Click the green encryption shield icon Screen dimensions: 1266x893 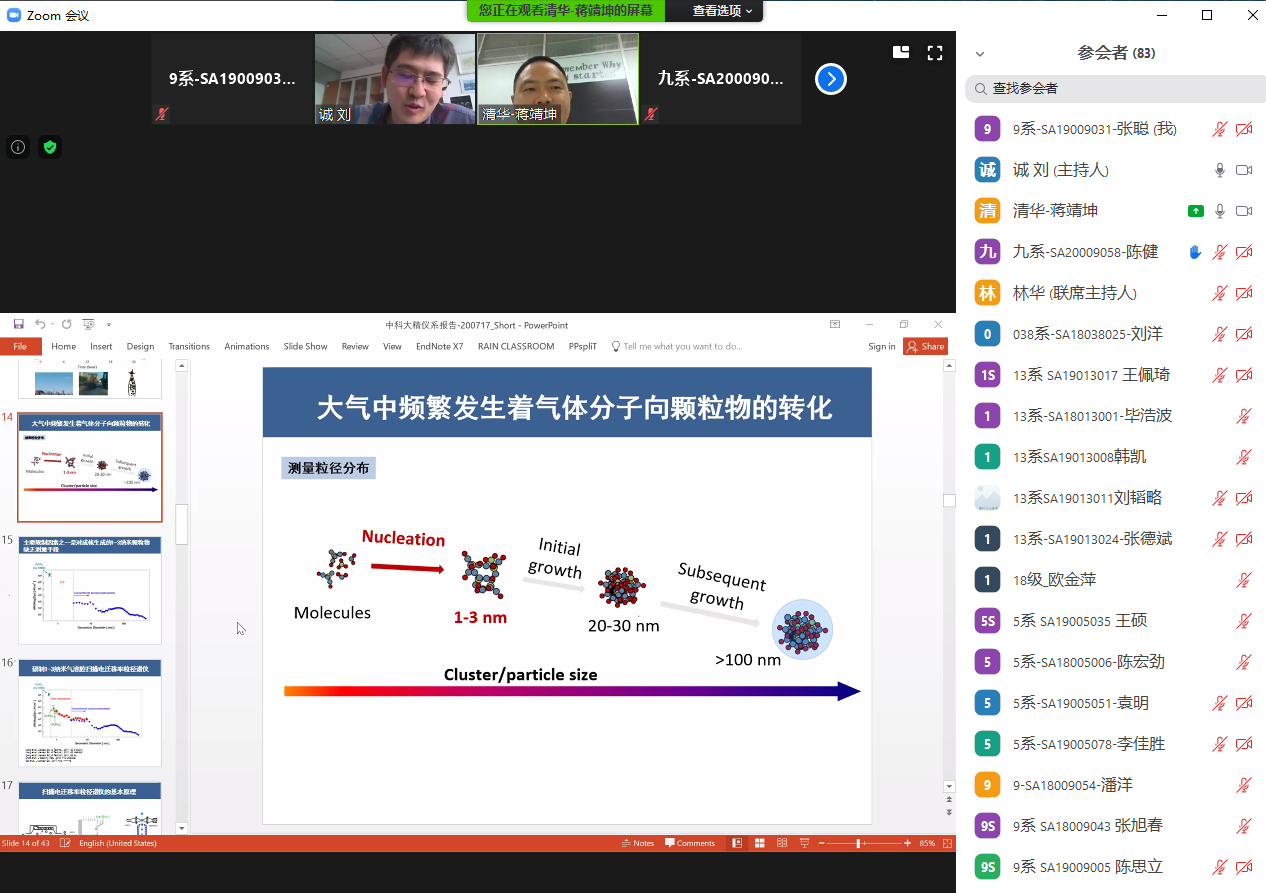(x=50, y=147)
